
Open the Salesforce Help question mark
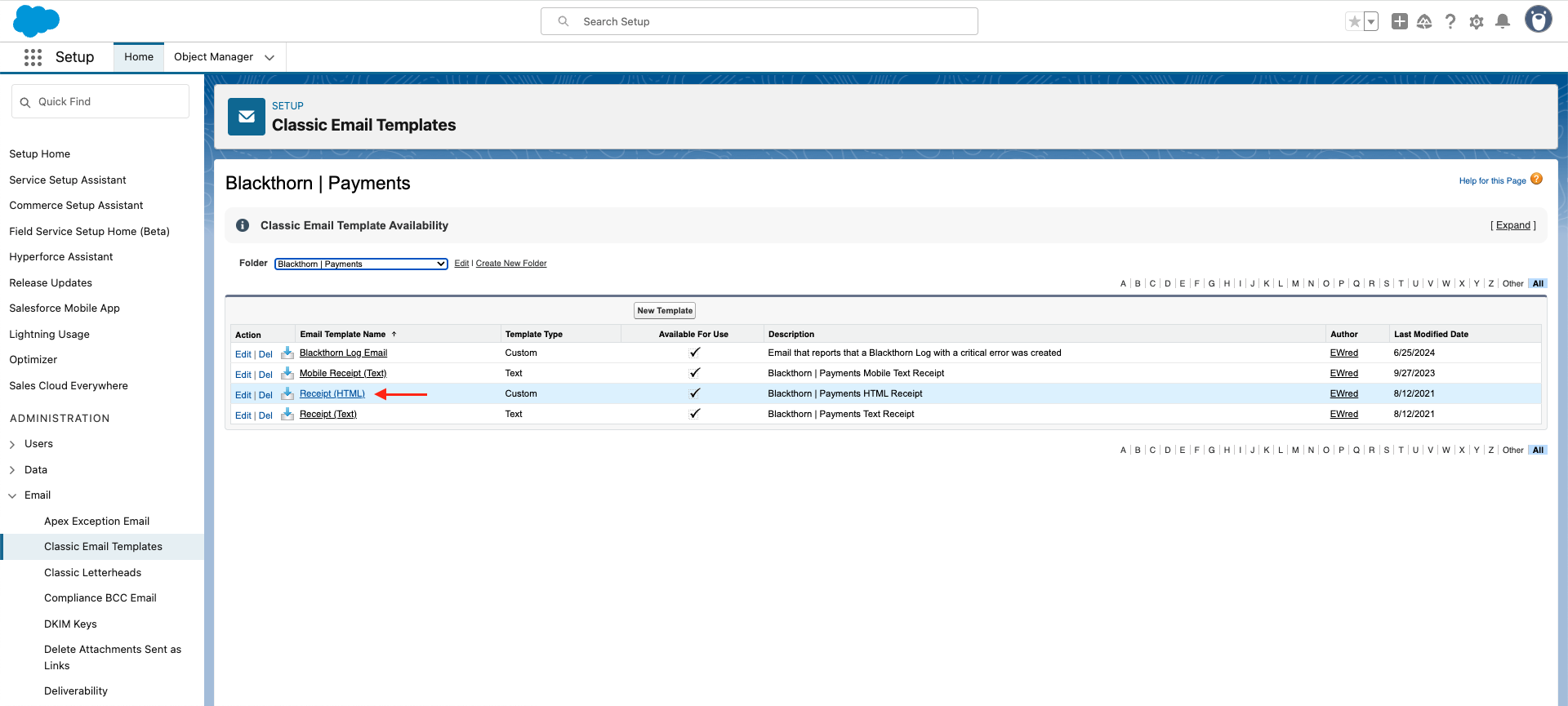1450,22
